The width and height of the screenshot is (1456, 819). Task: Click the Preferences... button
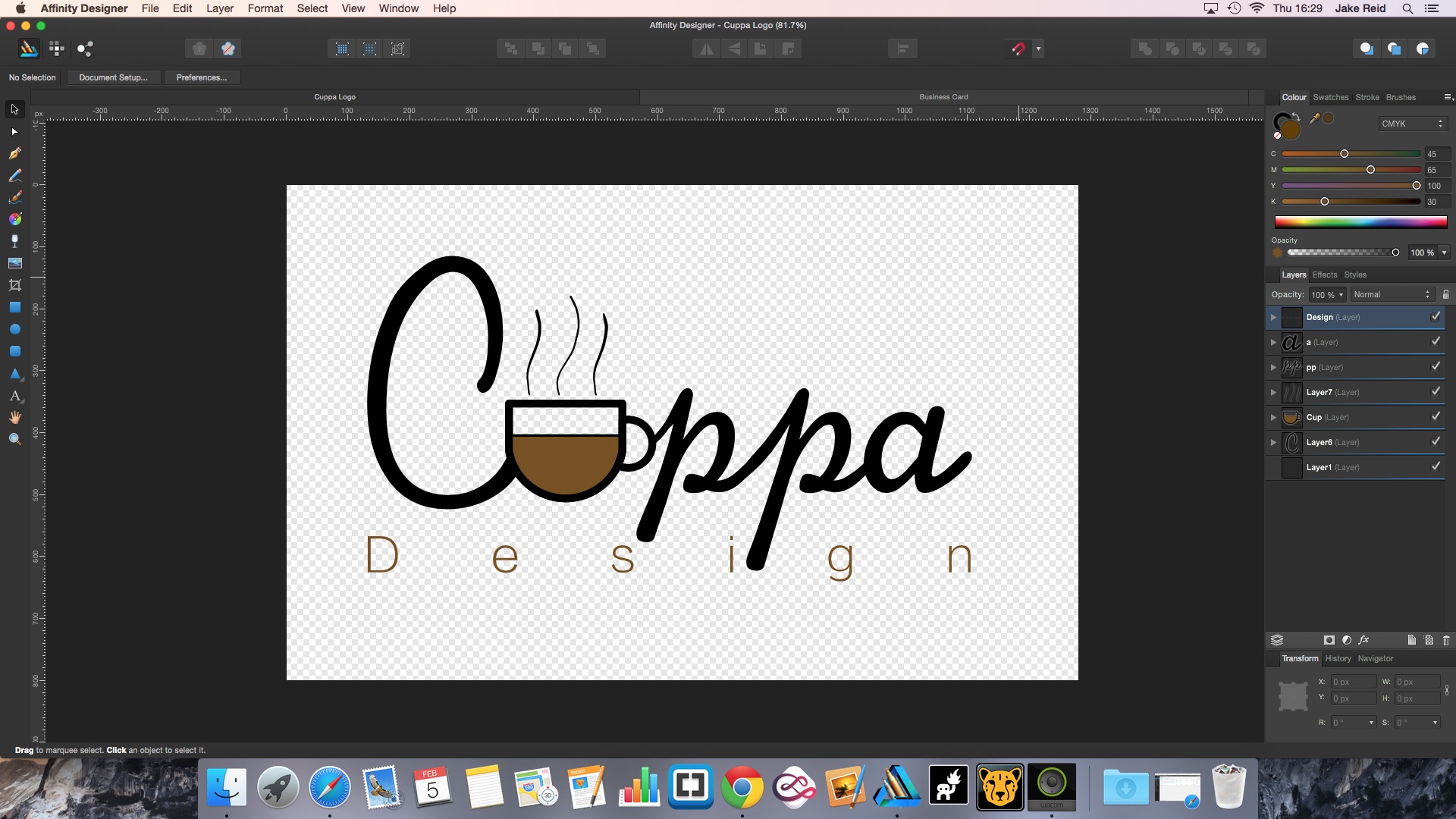click(201, 77)
